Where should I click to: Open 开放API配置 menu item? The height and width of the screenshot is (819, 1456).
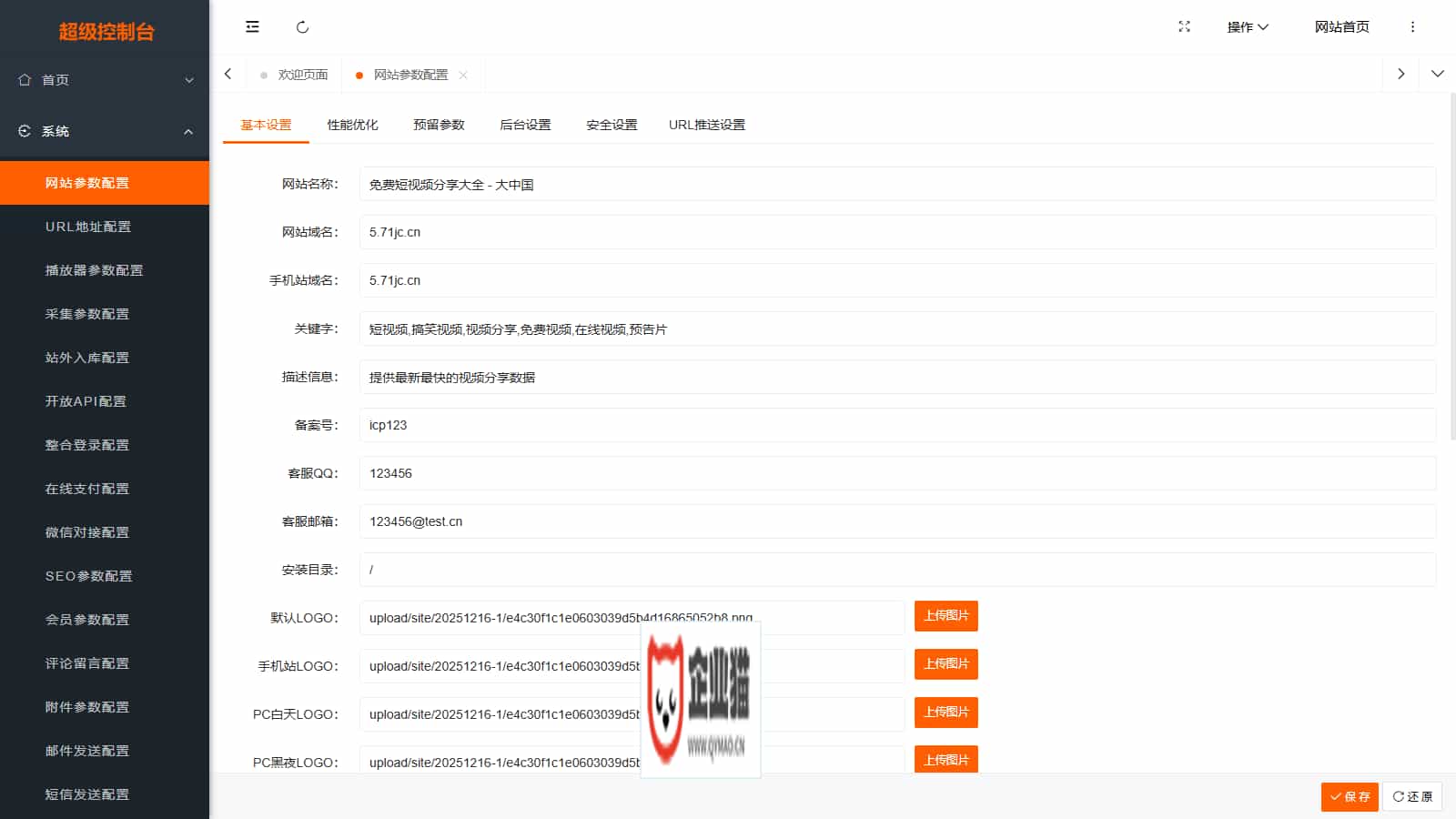click(x=105, y=401)
